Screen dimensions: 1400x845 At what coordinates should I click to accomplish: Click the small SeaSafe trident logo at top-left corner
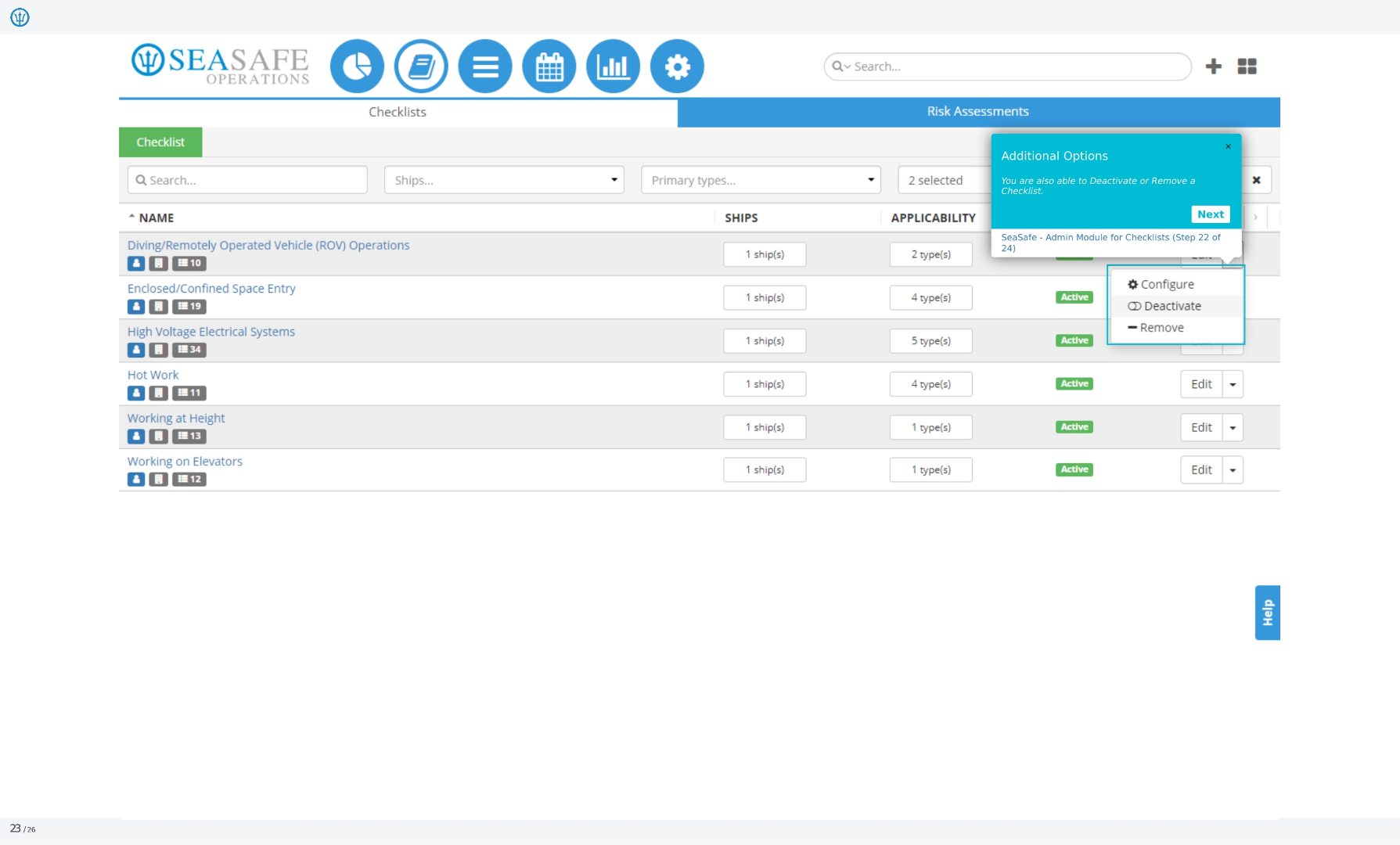coord(20,16)
